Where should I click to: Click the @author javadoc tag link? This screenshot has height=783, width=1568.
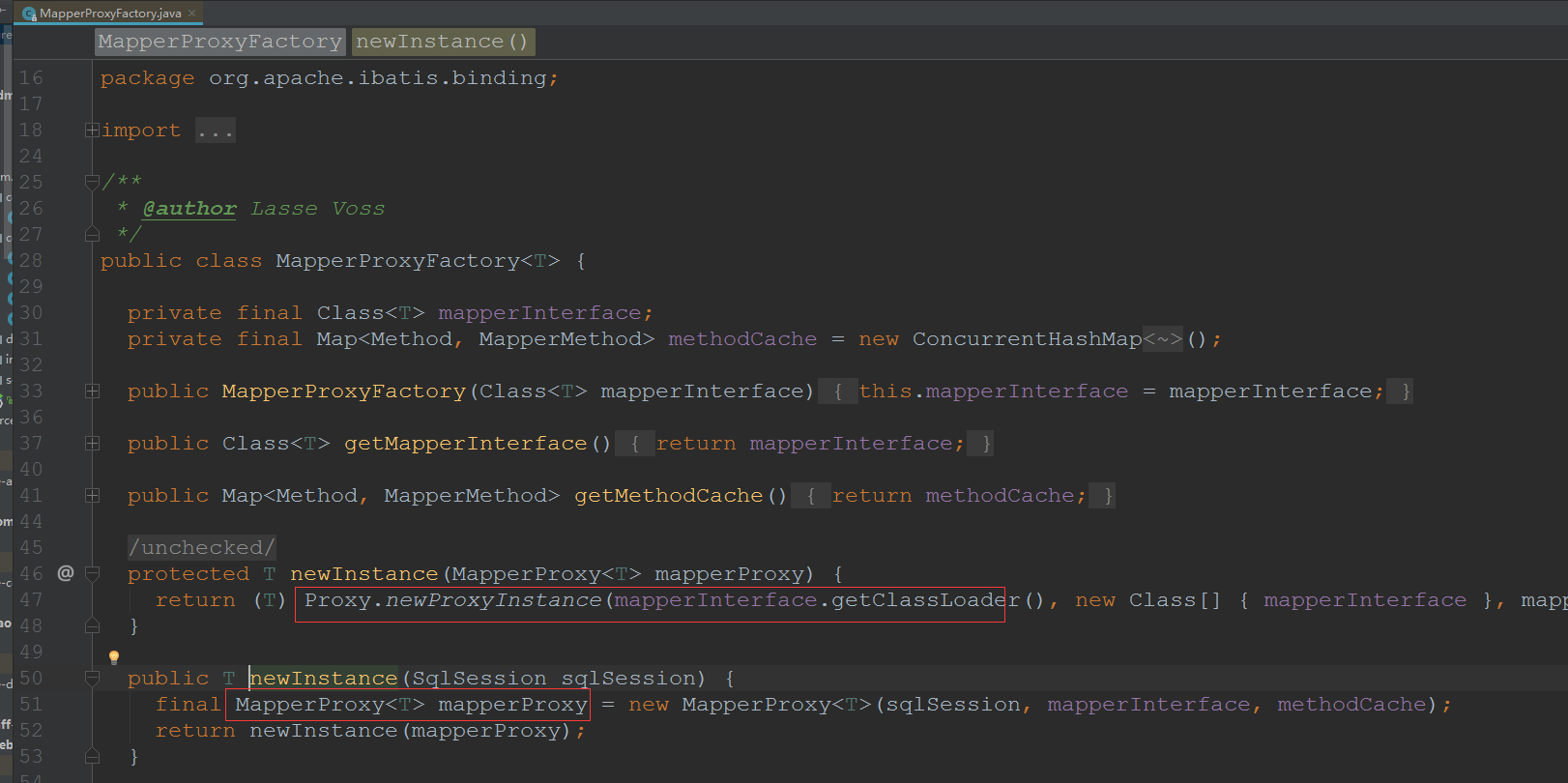click(x=189, y=209)
